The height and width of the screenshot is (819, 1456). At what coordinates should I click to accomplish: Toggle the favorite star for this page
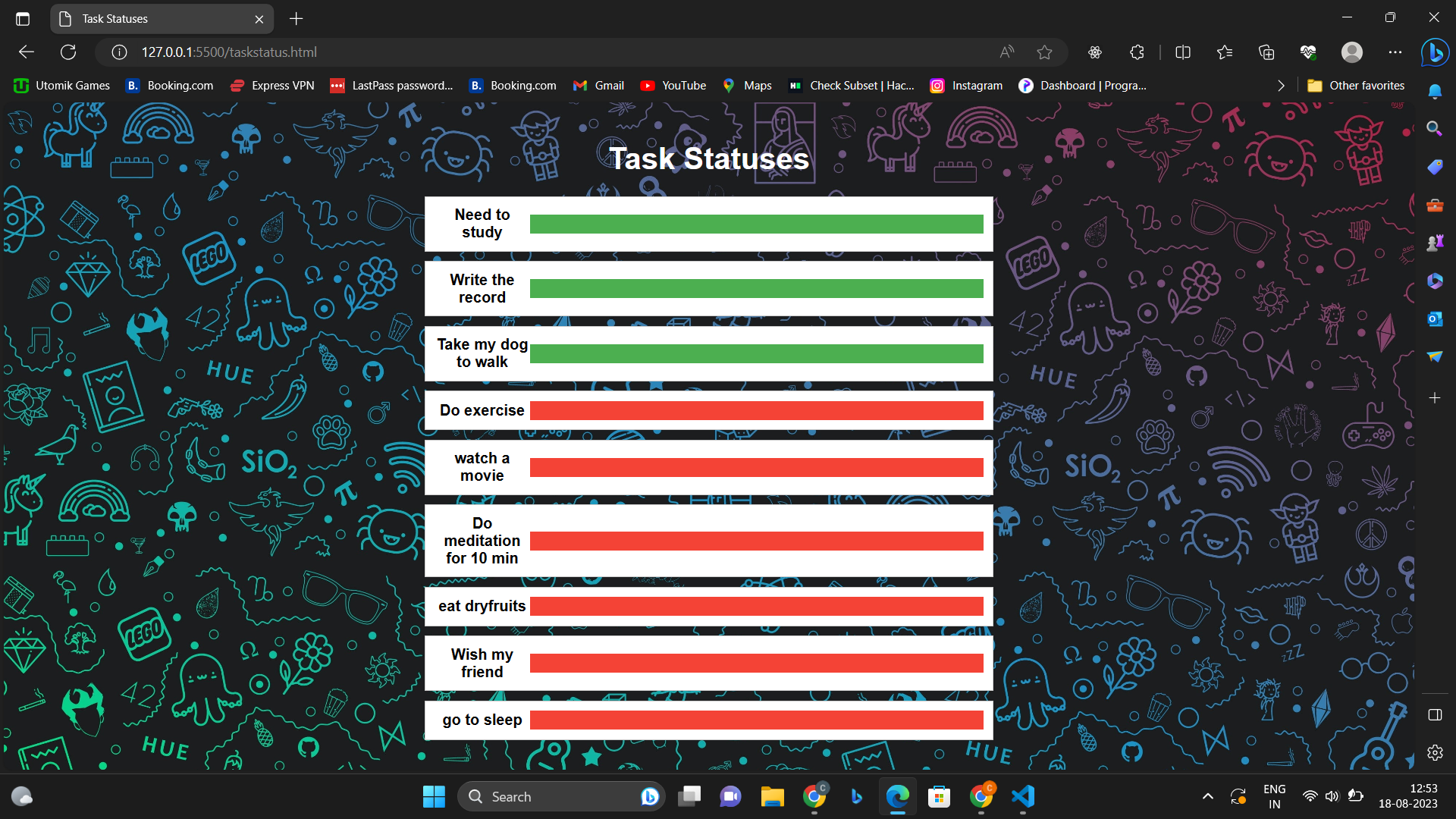(x=1045, y=52)
